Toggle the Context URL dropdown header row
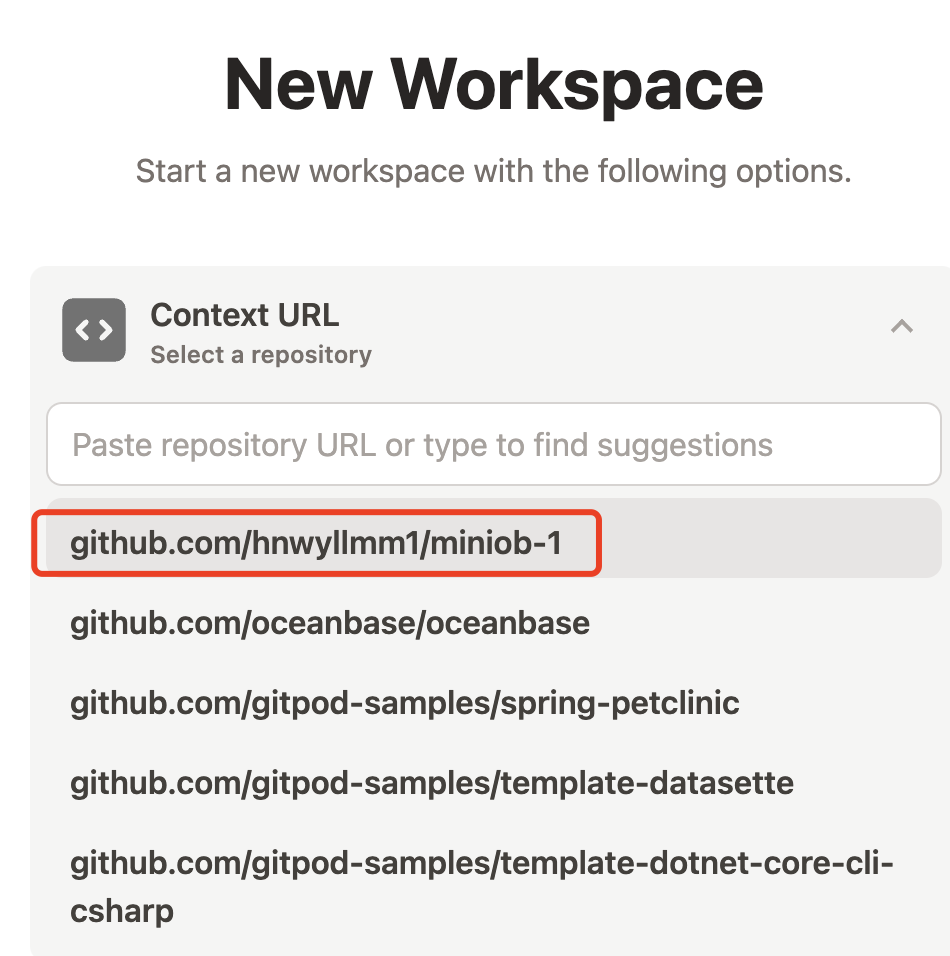 point(488,330)
